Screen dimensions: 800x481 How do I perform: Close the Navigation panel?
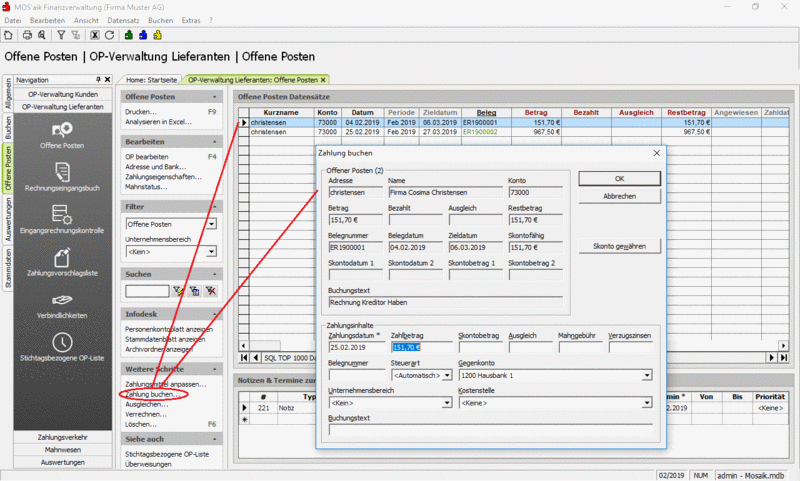[x=108, y=80]
